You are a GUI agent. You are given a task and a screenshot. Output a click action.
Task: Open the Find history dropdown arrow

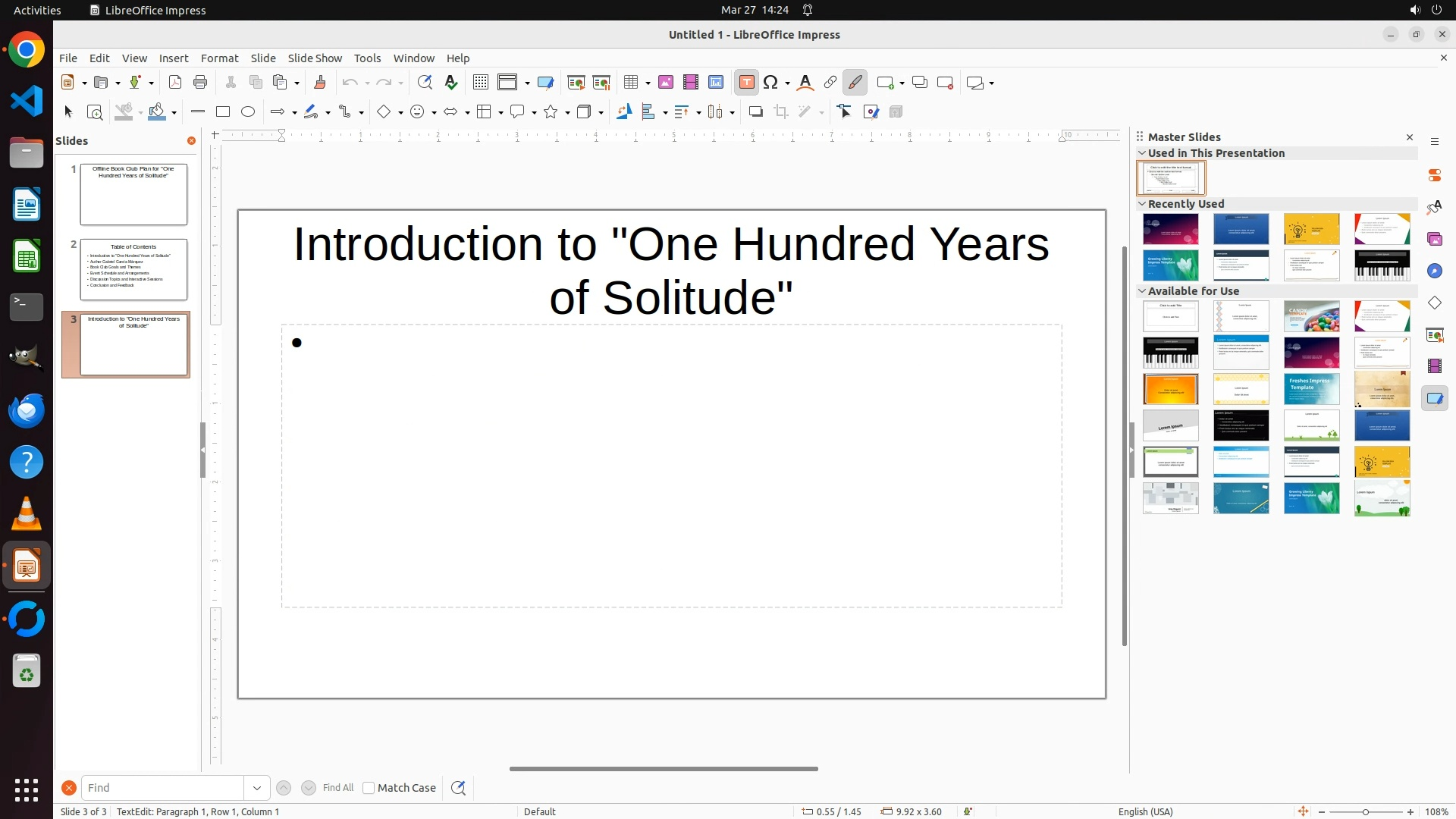coord(257,788)
